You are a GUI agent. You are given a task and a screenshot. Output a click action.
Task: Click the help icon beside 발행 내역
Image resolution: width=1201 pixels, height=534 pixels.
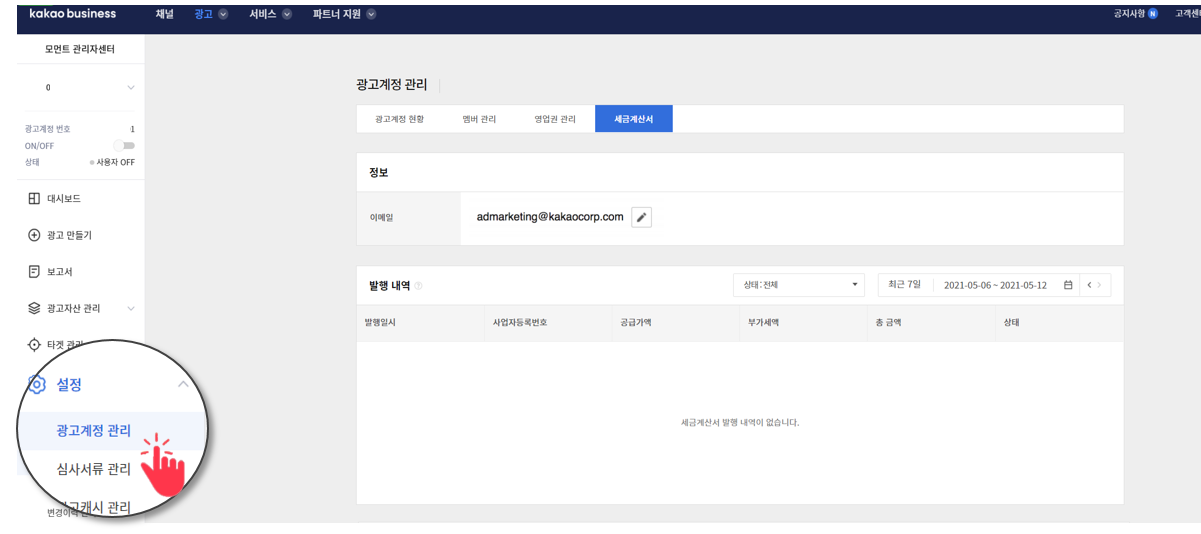418,286
